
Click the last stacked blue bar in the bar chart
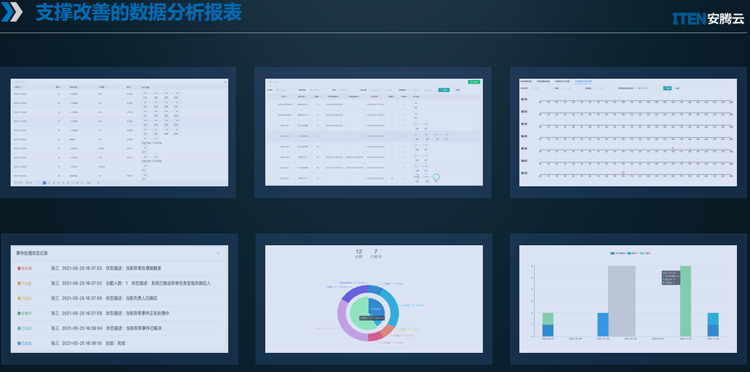[713, 325]
